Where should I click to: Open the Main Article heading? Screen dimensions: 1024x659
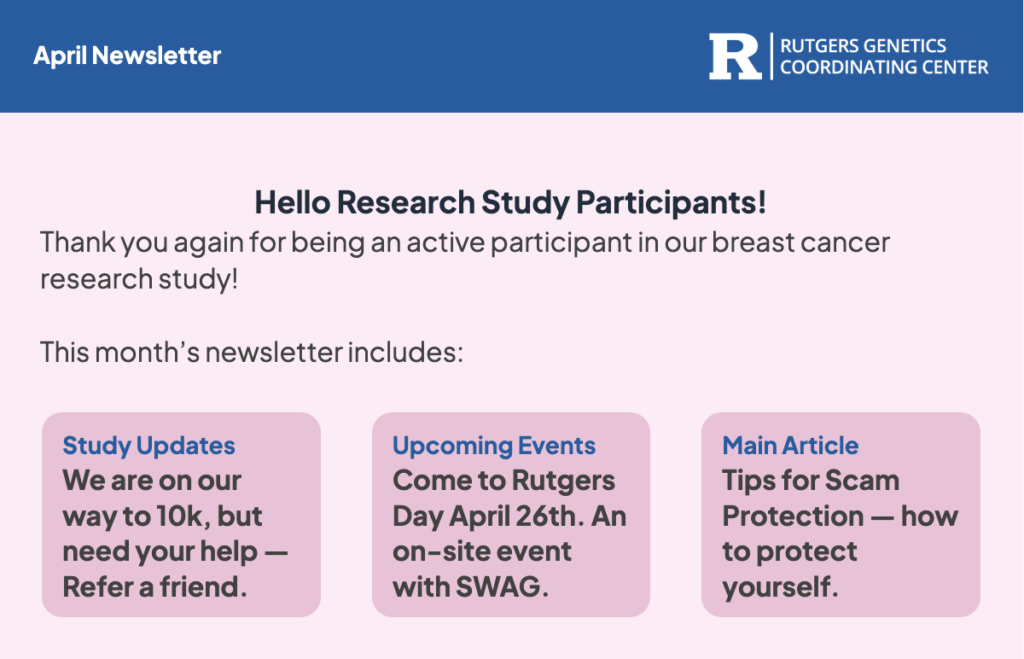click(790, 445)
